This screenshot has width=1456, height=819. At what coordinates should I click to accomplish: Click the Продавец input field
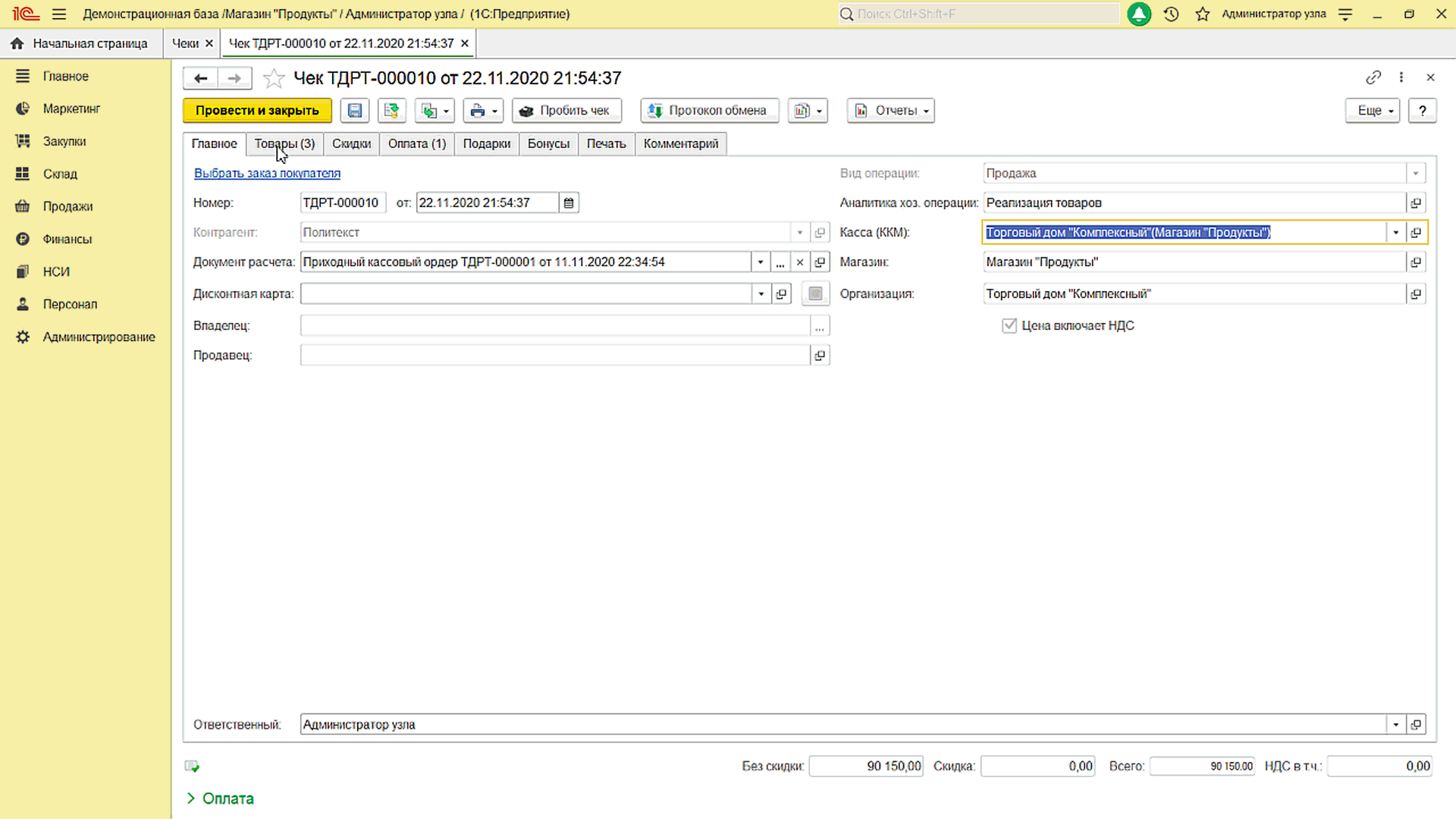[554, 356]
